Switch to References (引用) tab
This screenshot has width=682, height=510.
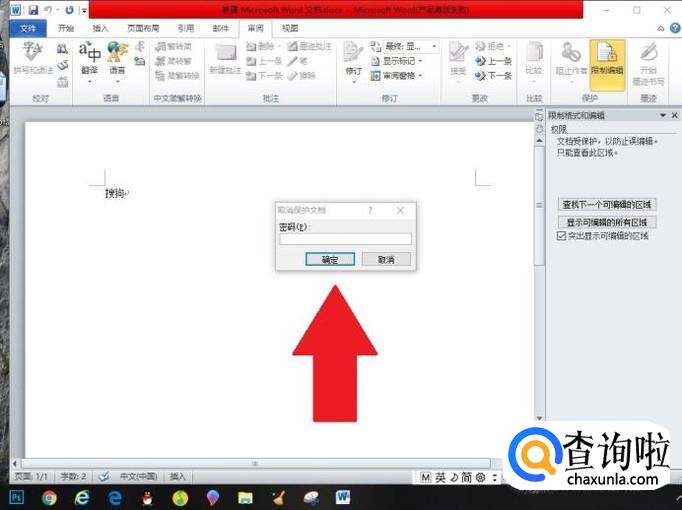pos(186,29)
